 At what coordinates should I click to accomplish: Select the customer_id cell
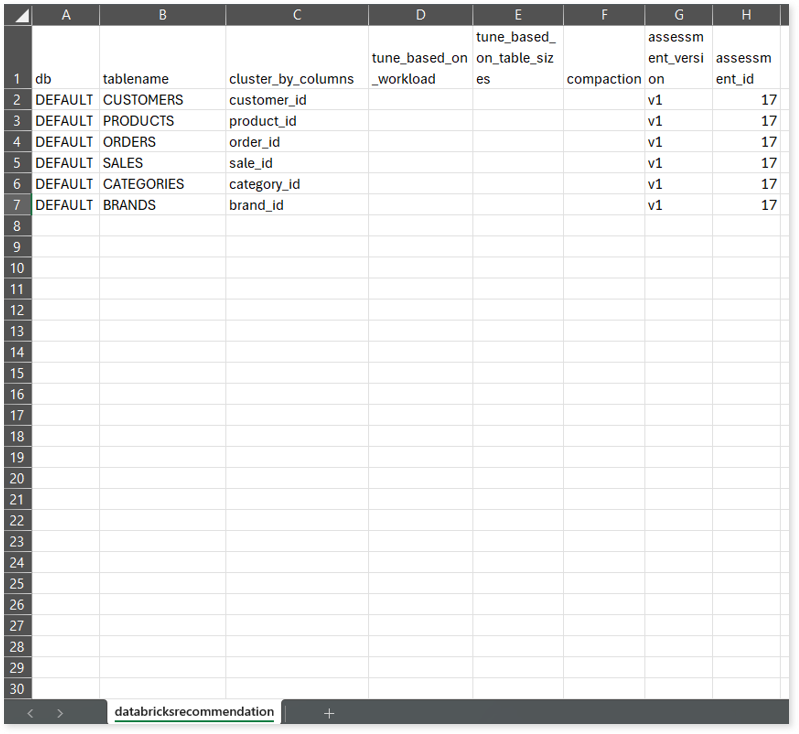pyautogui.click(x=297, y=99)
